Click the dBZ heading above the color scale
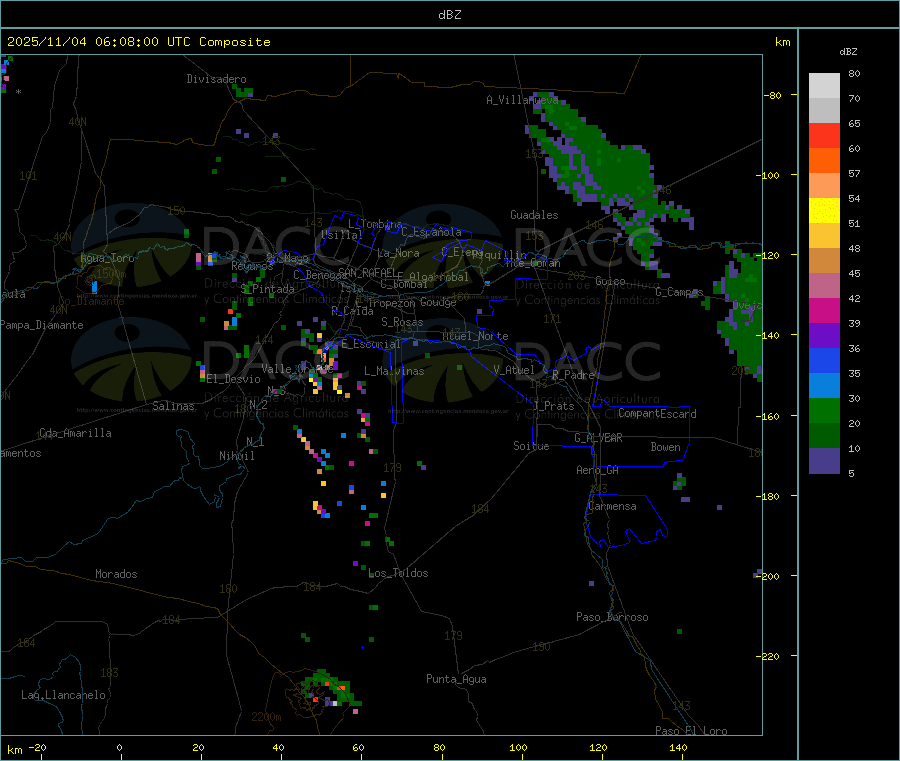Screen dimensions: 900x761 848,52
